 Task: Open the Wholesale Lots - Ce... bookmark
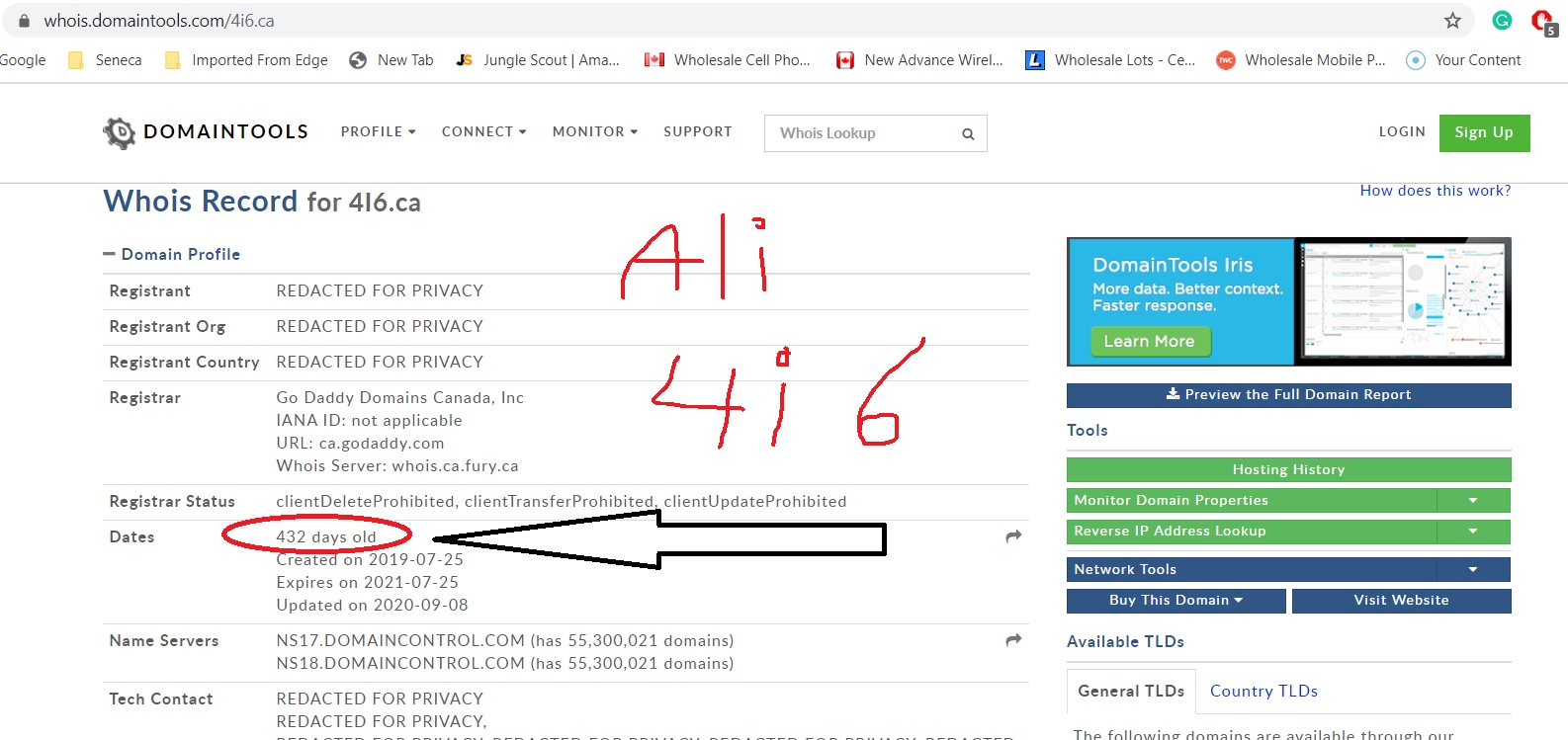pos(1110,60)
